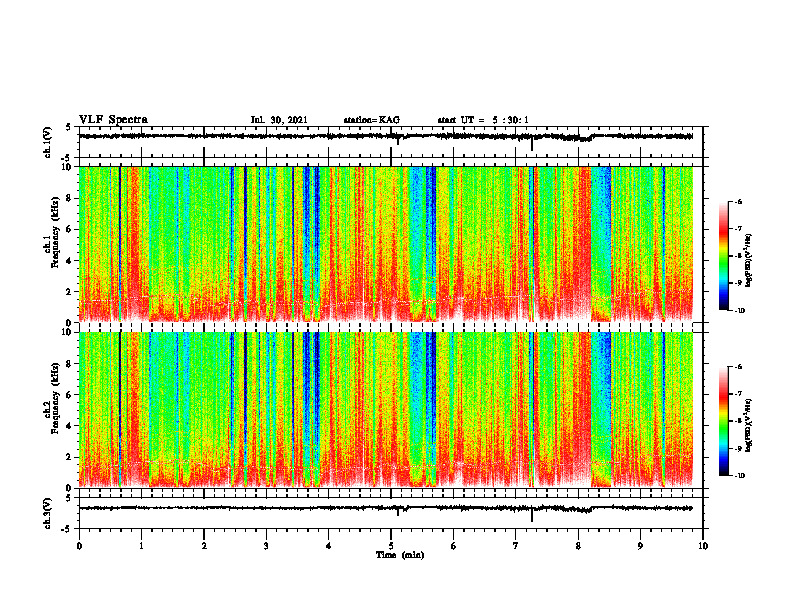This screenshot has height=612, width=792.
Task: Click the time axis tick label "10"
Action: tap(703, 546)
